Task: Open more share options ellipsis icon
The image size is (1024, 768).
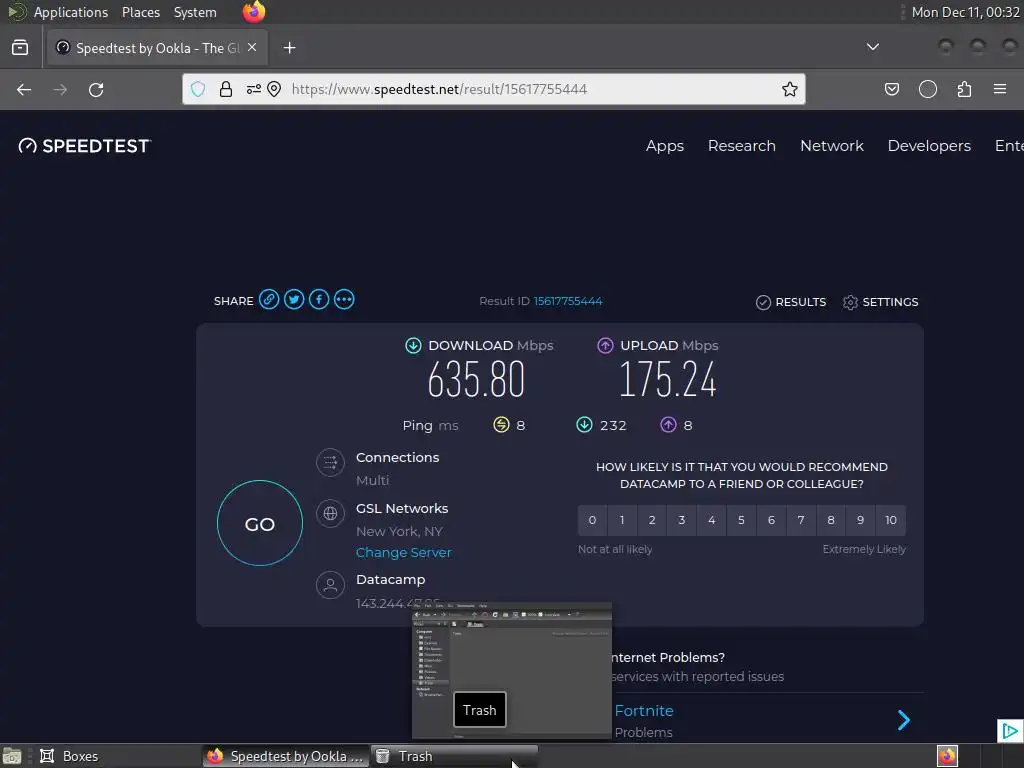Action: [344, 300]
